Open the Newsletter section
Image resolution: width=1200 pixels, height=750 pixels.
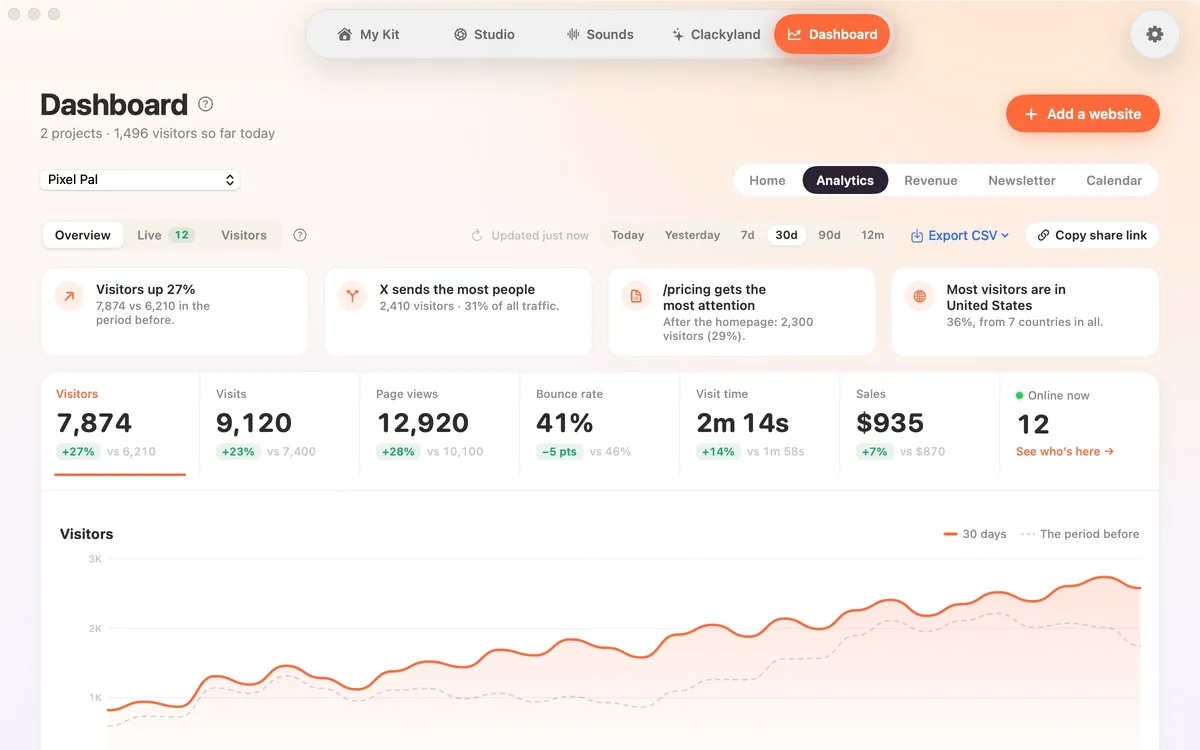(x=1022, y=180)
